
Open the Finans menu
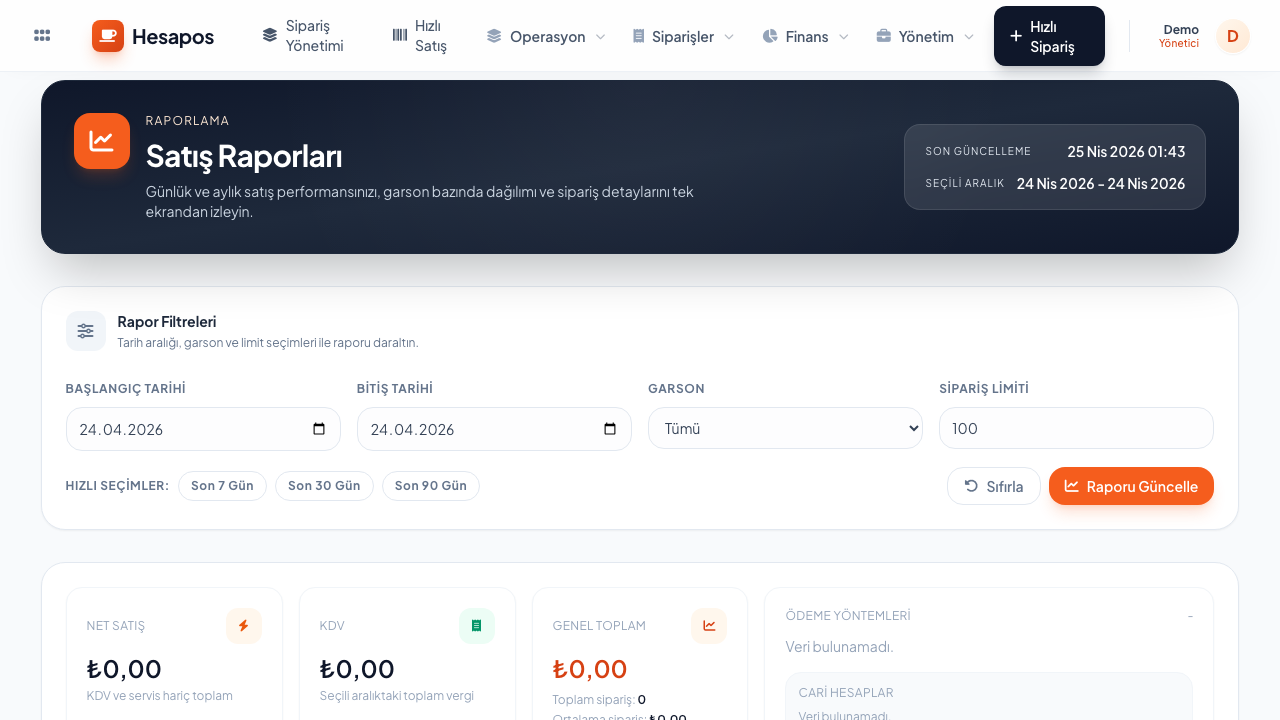(806, 36)
